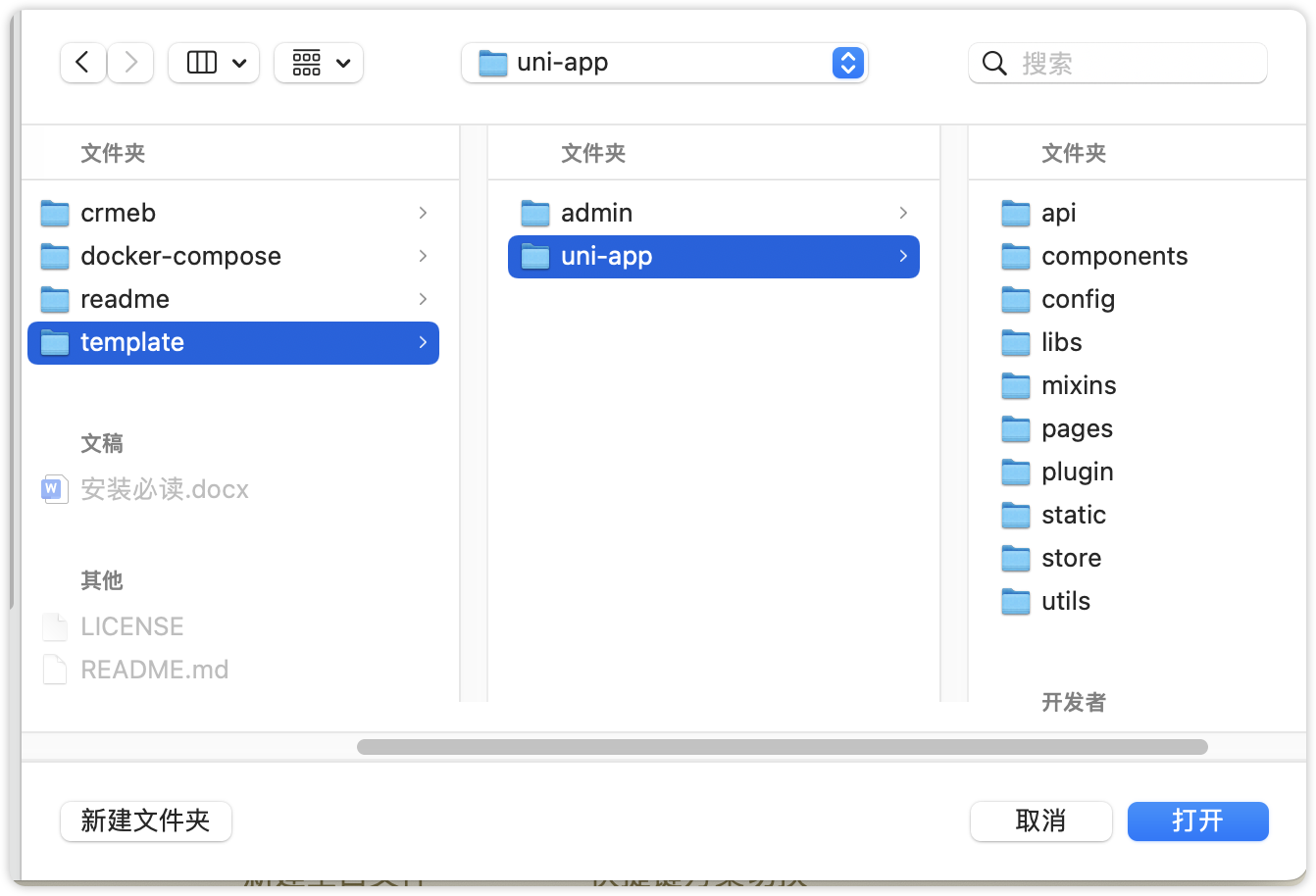Click the 打开 button
Image resolution: width=1316 pixels, height=896 pixels.
1197,821
